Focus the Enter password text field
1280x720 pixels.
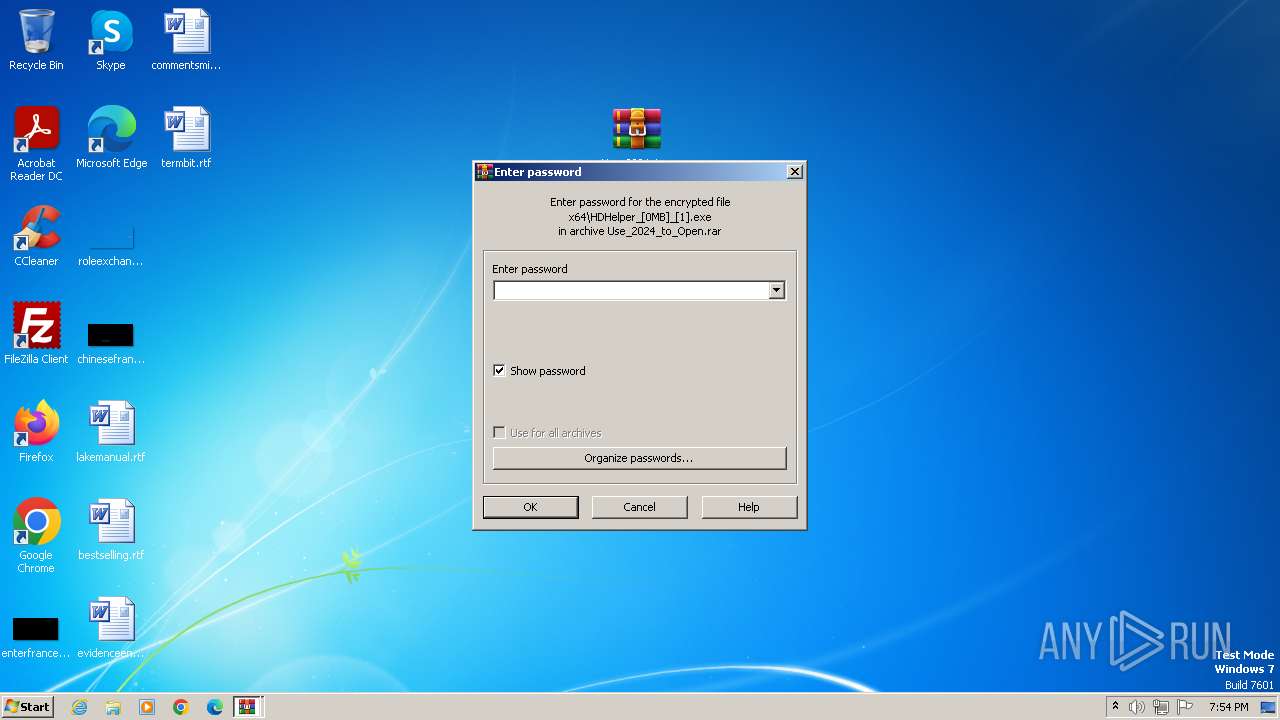pyautogui.click(x=631, y=290)
